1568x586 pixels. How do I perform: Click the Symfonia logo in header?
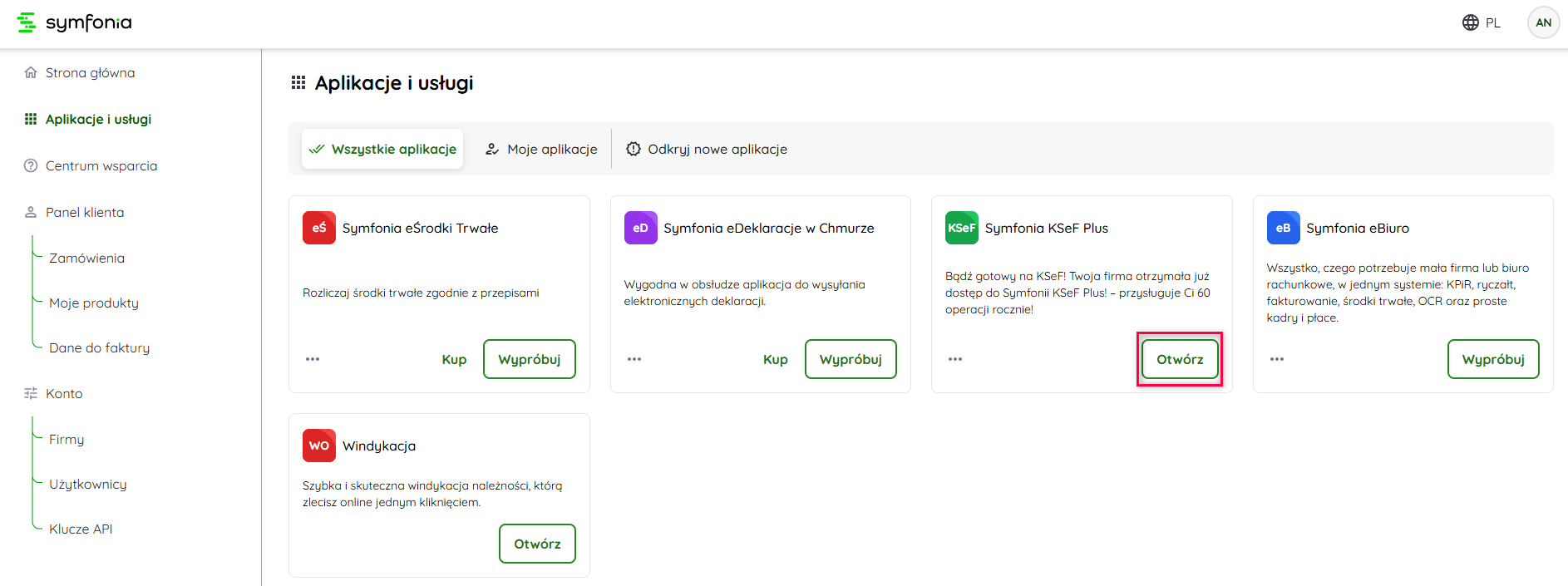pyautogui.click(x=75, y=22)
